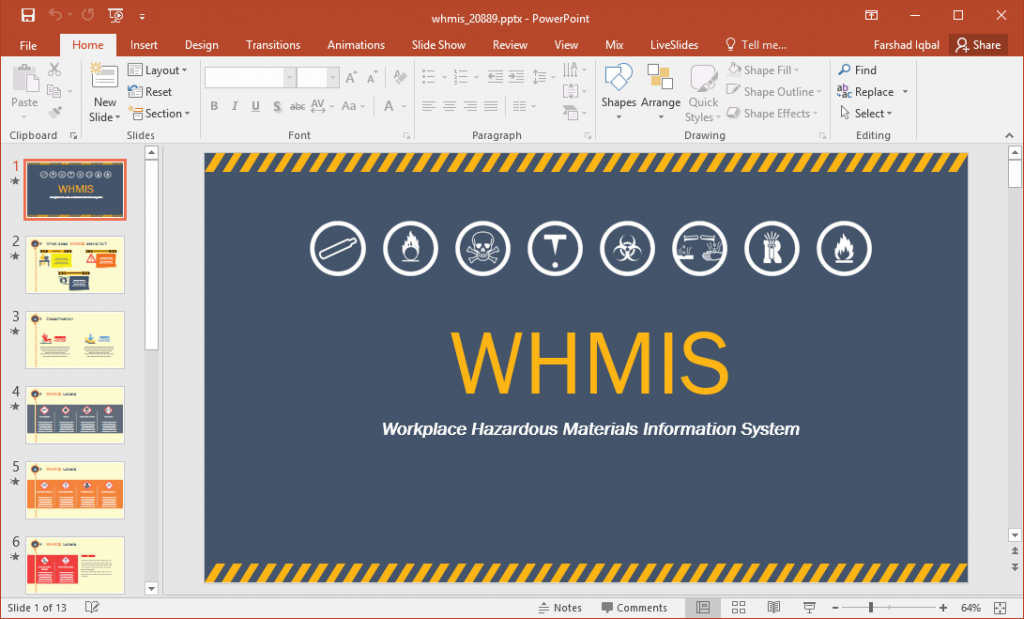The image size is (1024, 619).
Task: Click the Arrange icon
Action: [x=661, y=90]
